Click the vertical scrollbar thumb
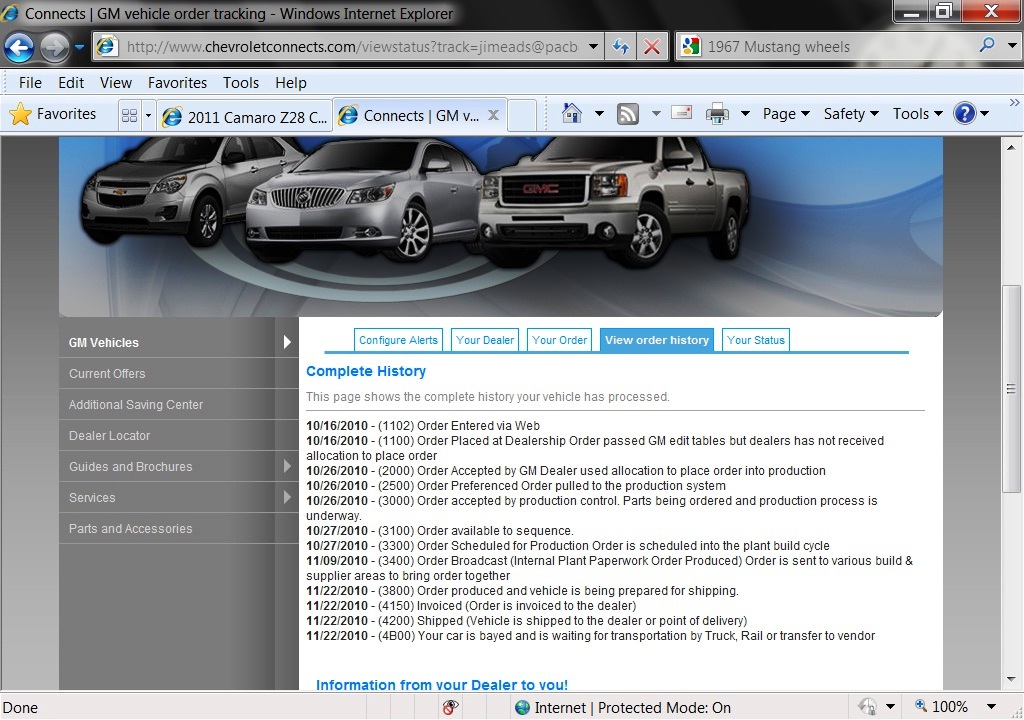The height and width of the screenshot is (720, 1024). point(1012,389)
